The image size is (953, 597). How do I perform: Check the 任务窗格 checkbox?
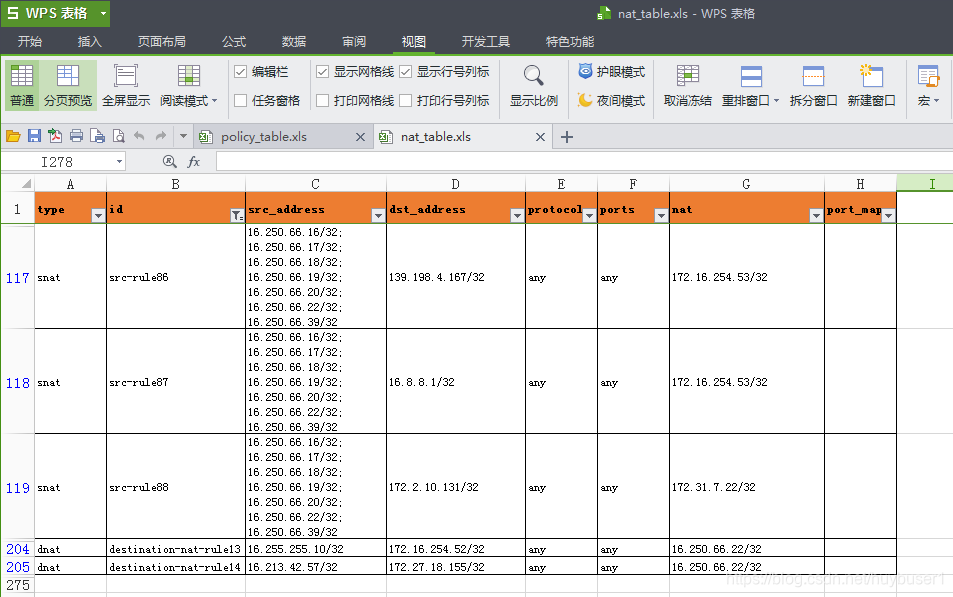tap(241, 100)
